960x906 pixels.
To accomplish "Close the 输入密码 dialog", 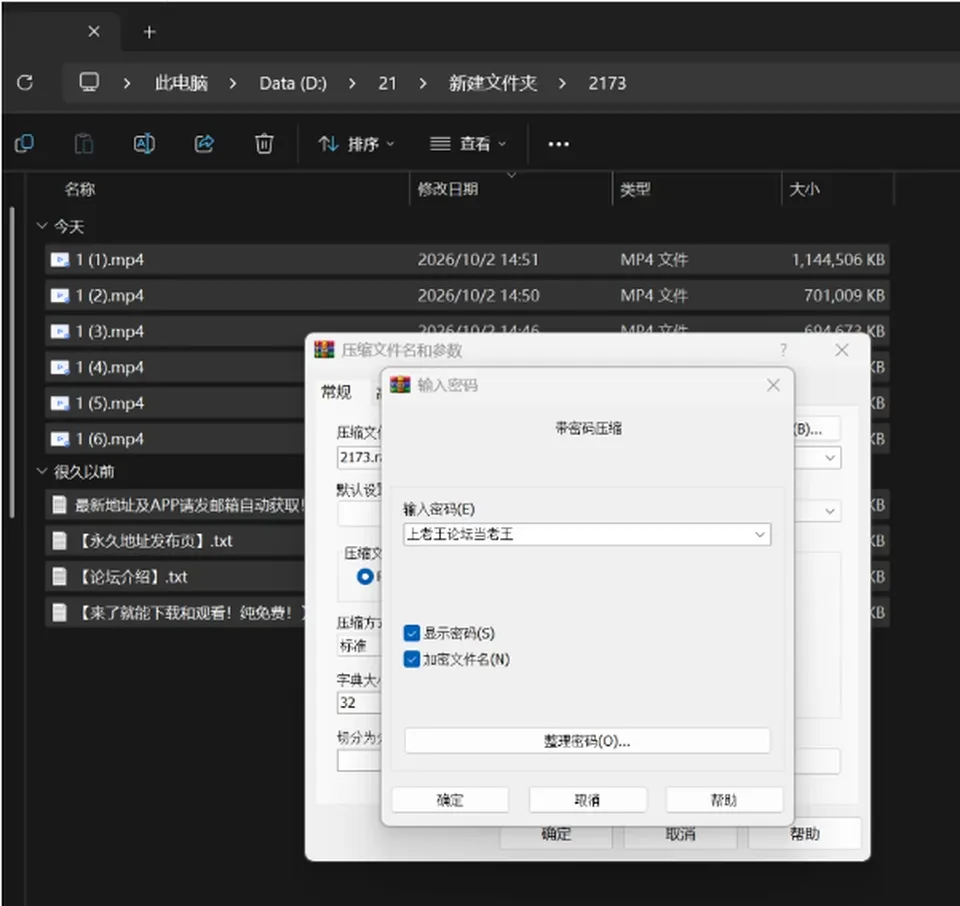I will (773, 385).
